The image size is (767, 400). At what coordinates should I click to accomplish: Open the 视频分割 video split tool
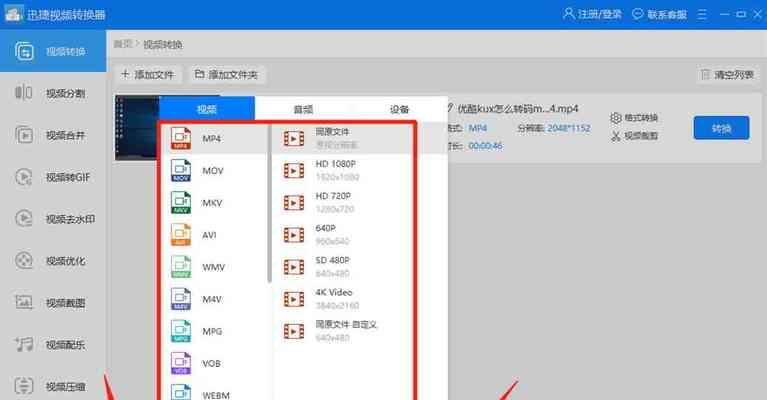click(53, 93)
